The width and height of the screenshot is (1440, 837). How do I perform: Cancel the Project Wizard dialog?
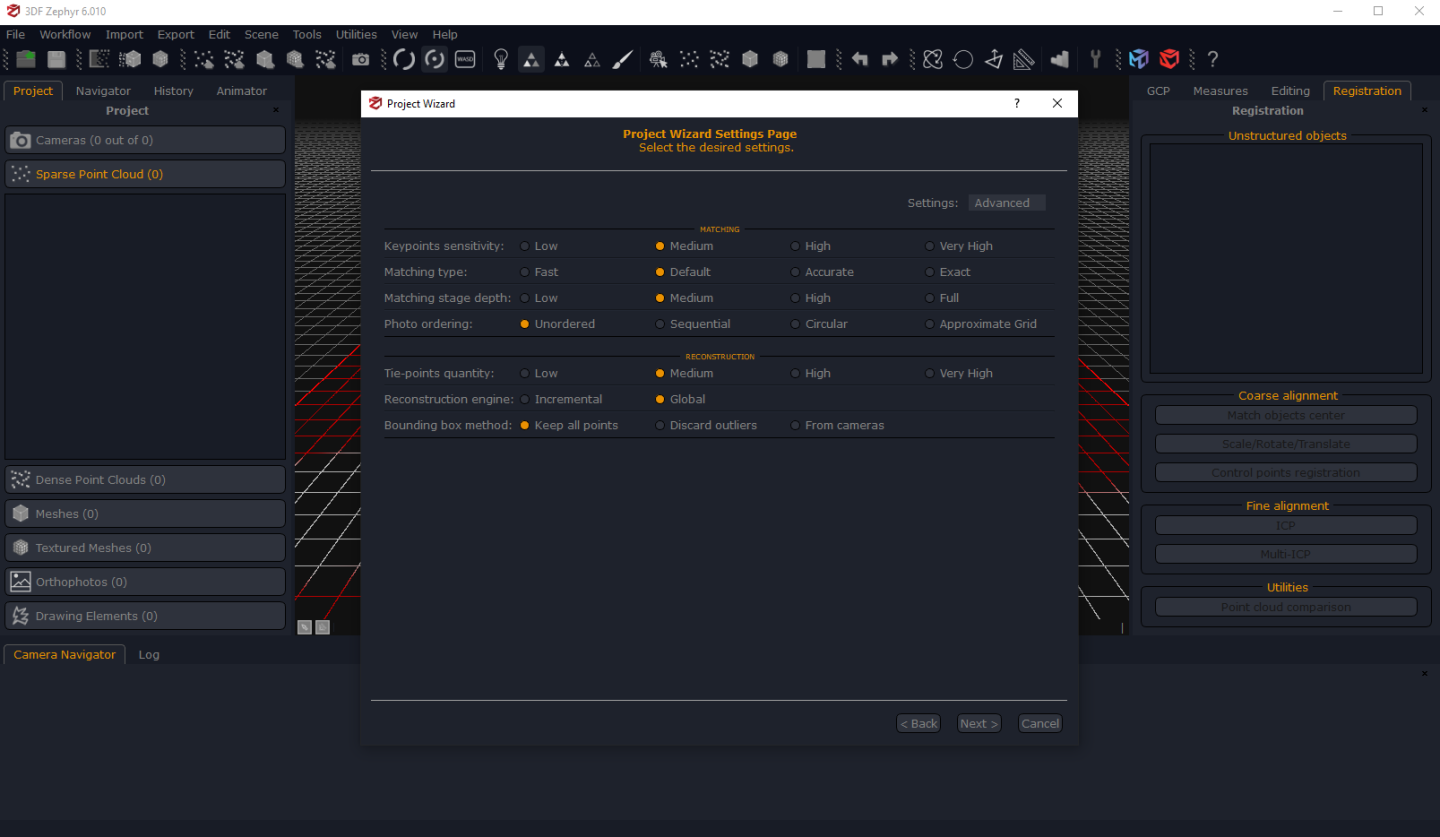click(x=1040, y=723)
